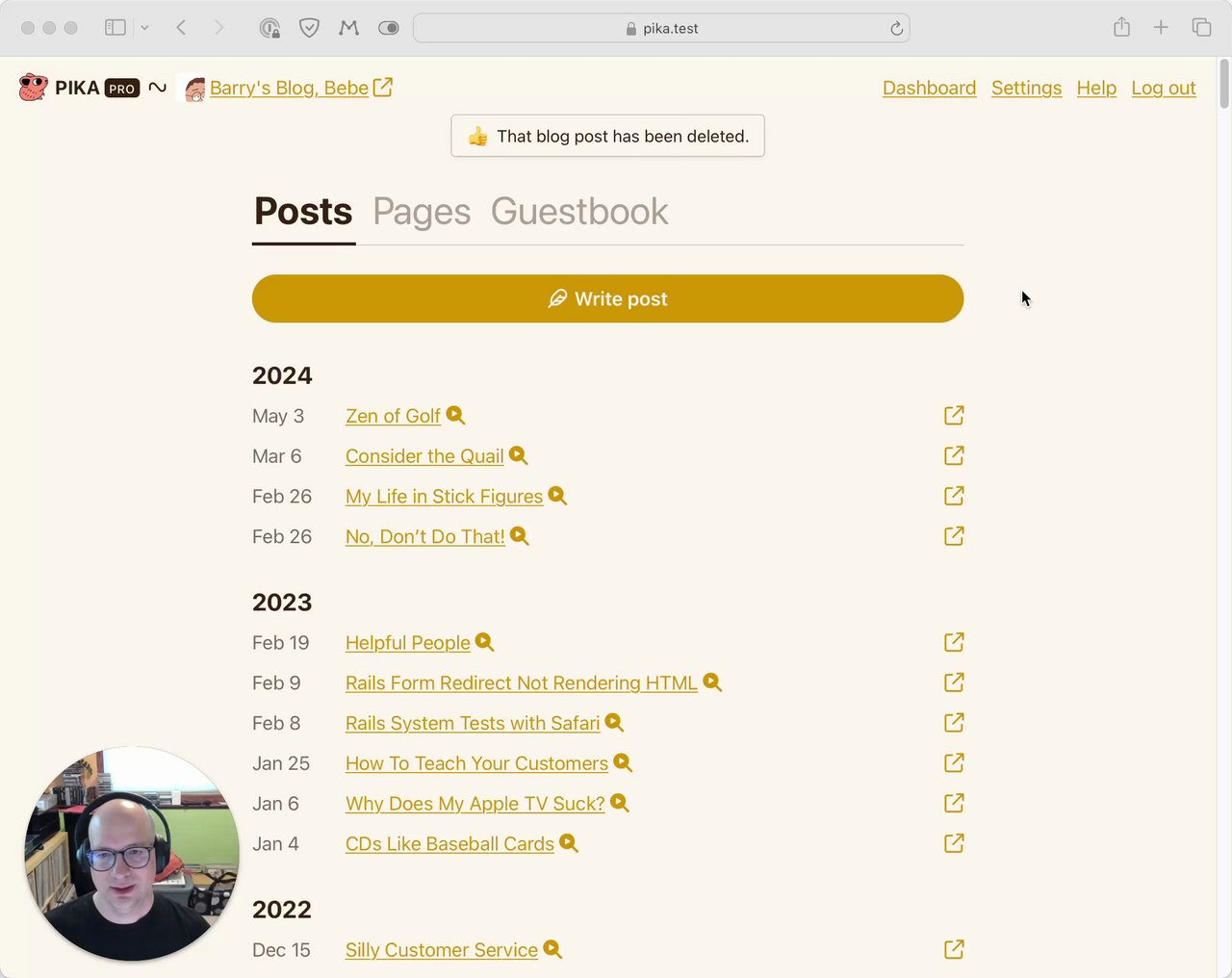This screenshot has width=1232, height=978.
Task: Open the Guestbook tab
Action: click(579, 212)
